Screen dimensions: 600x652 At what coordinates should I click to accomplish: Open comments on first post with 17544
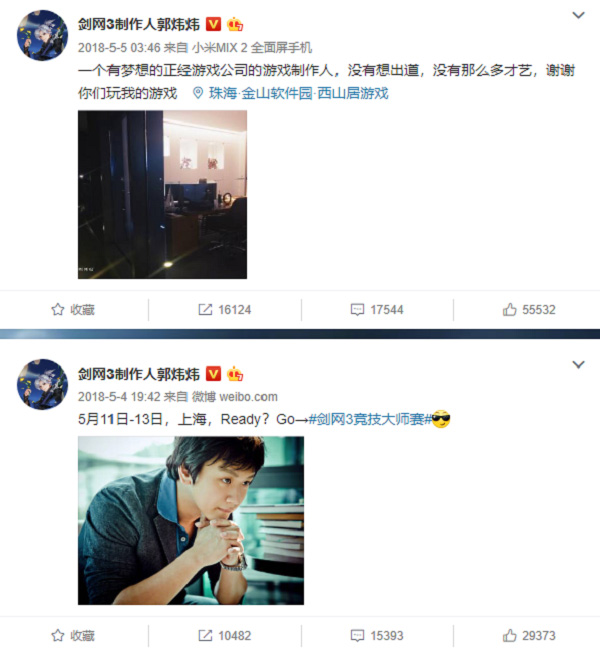(x=377, y=310)
